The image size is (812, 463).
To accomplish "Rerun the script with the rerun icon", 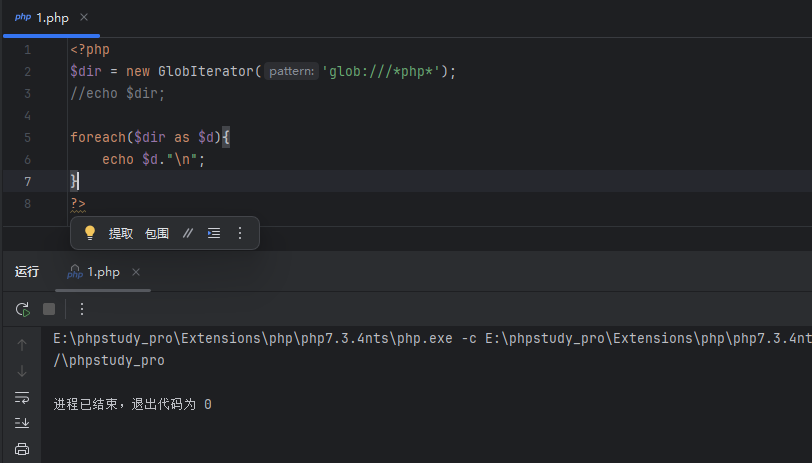I will (22, 309).
